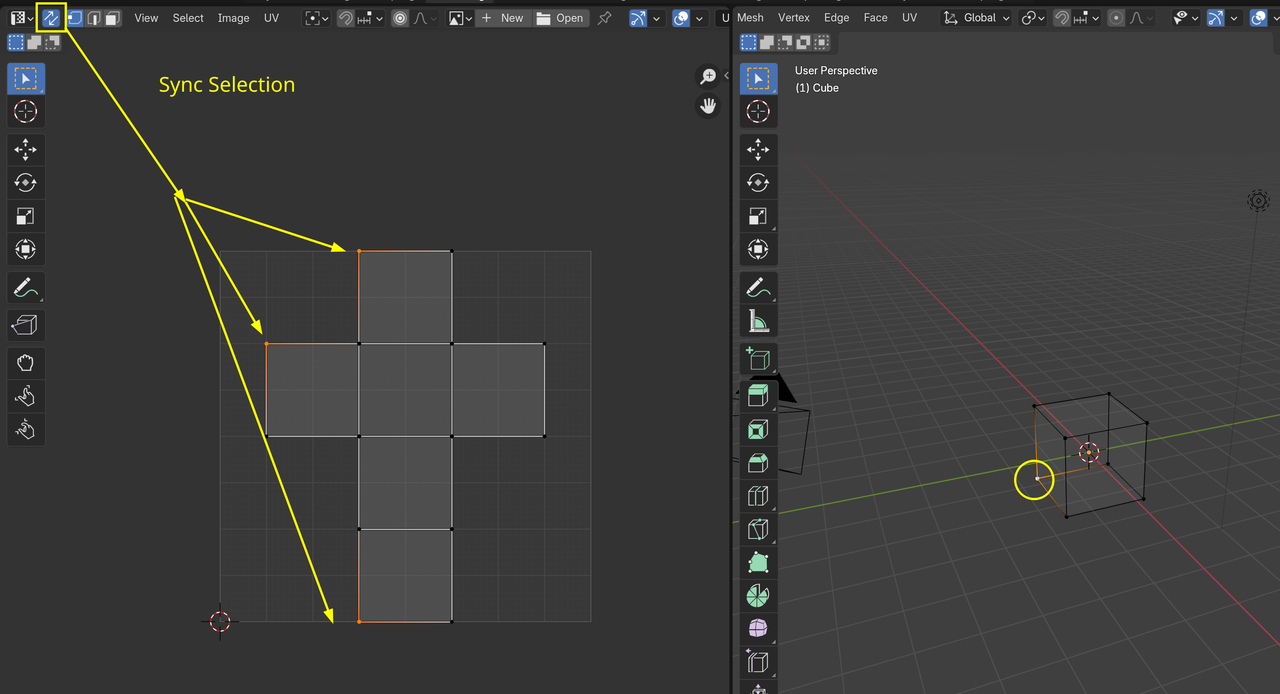Select the Box Select tool in UV editor
Image resolution: width=1280 pixels, height=694 pixels.
pyautogui.click(x=26, y=79)
